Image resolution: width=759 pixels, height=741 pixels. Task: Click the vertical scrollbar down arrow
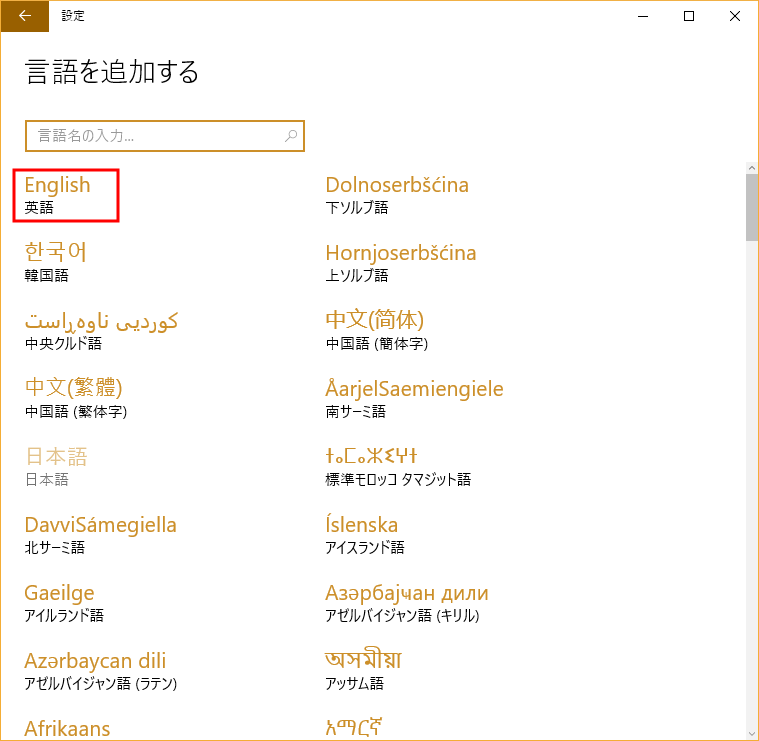click(x=751, y=733)
